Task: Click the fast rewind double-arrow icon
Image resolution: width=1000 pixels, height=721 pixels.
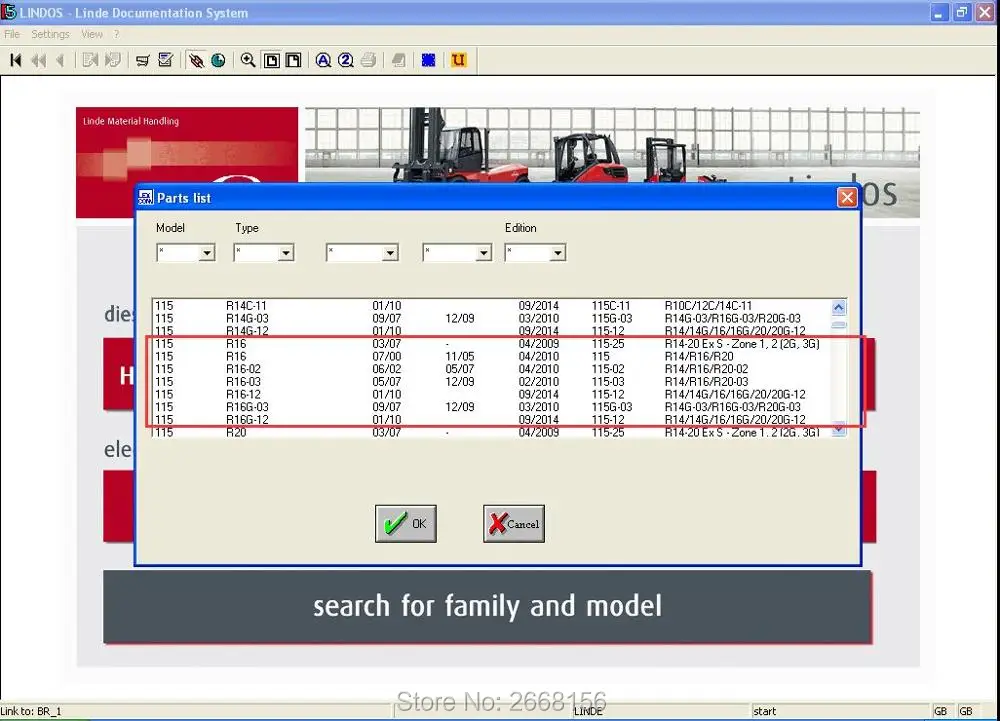Action: click(39, 61)
